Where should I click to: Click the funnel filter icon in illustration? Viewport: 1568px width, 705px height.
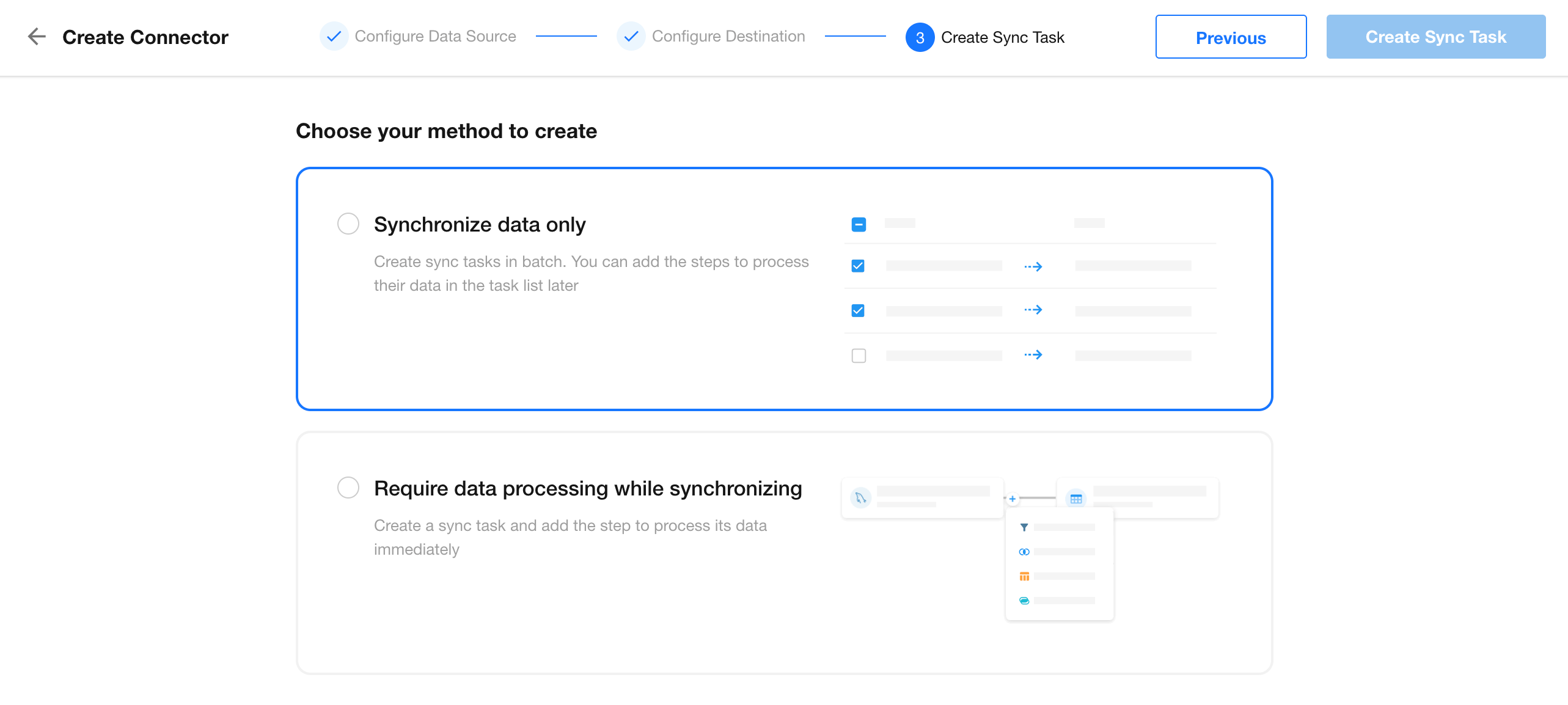(x=1024, y=527)
